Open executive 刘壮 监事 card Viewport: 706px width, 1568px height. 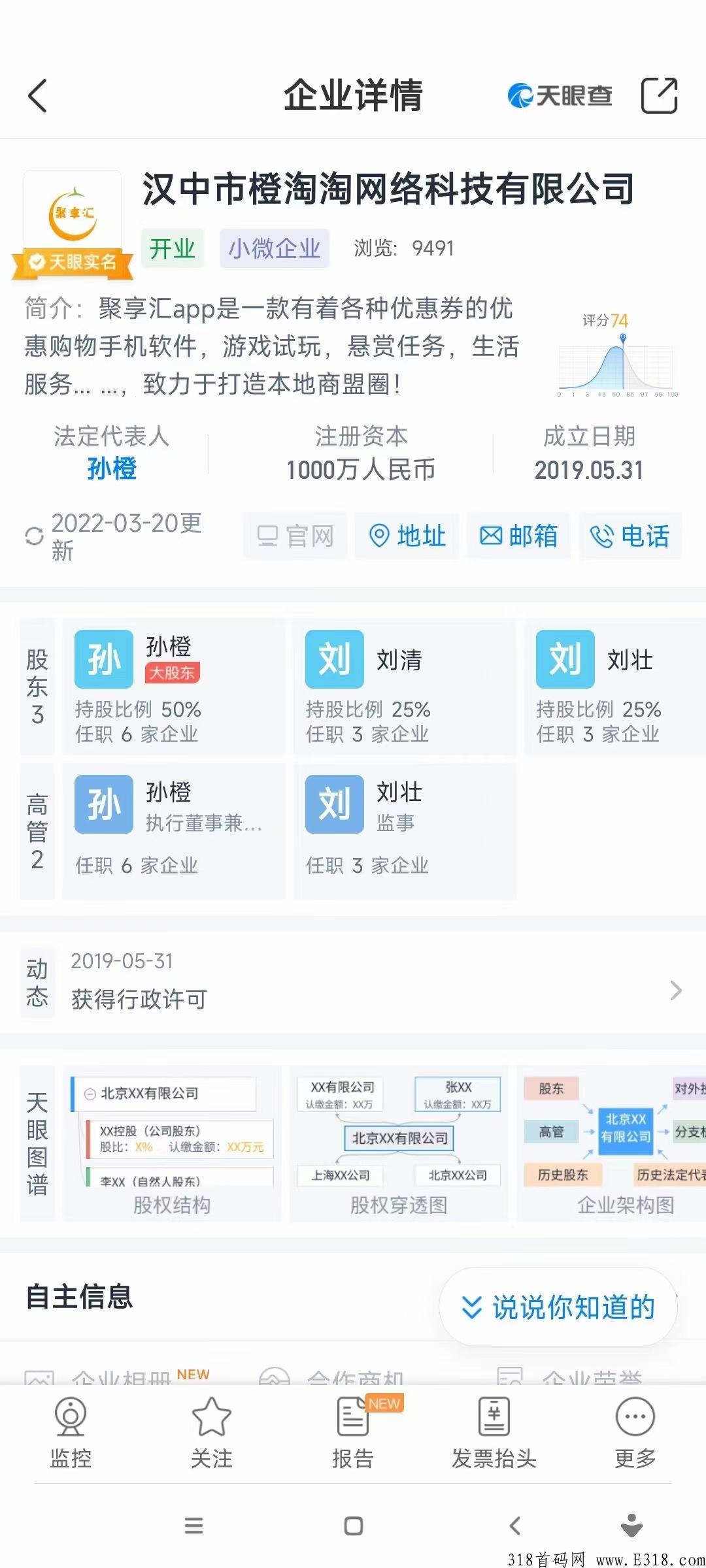coord(405,832)
